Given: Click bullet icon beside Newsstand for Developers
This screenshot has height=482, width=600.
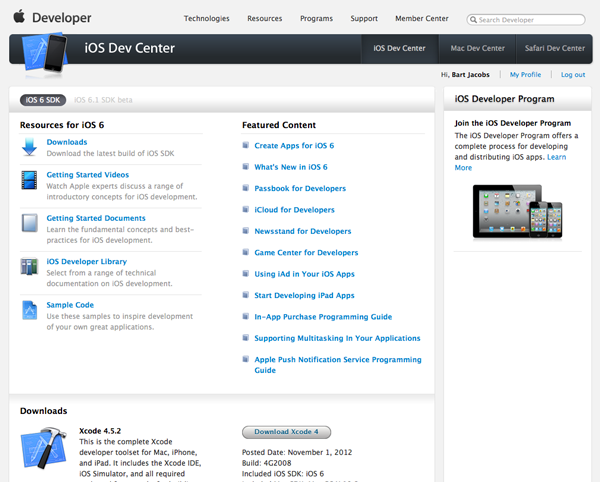Looking at the screenshot, I should [246, 231].
